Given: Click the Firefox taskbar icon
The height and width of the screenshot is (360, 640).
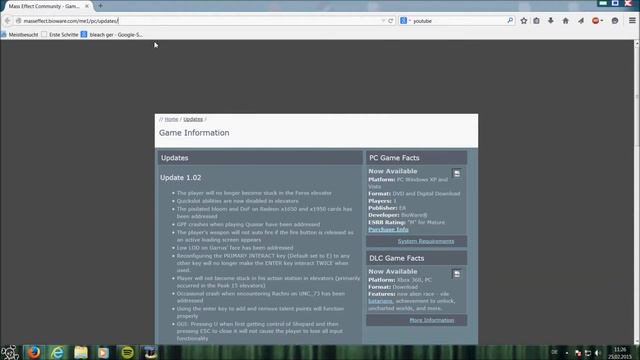Looking at the screenshot, I should pos(34,352).
